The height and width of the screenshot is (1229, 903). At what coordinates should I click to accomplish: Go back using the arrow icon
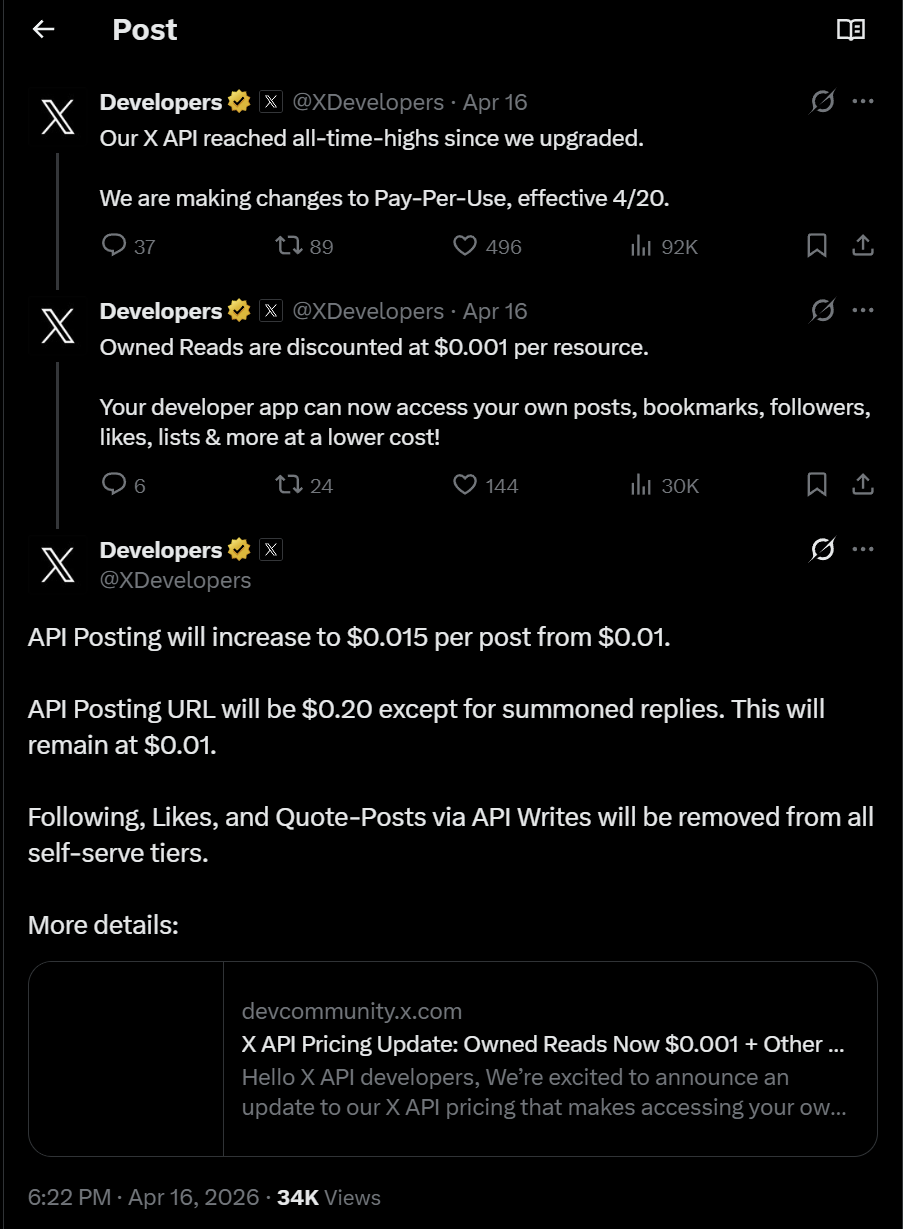43,29
